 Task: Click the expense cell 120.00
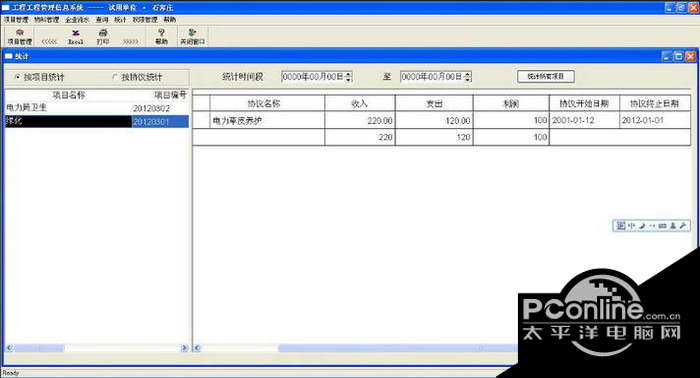click(434, 120)
